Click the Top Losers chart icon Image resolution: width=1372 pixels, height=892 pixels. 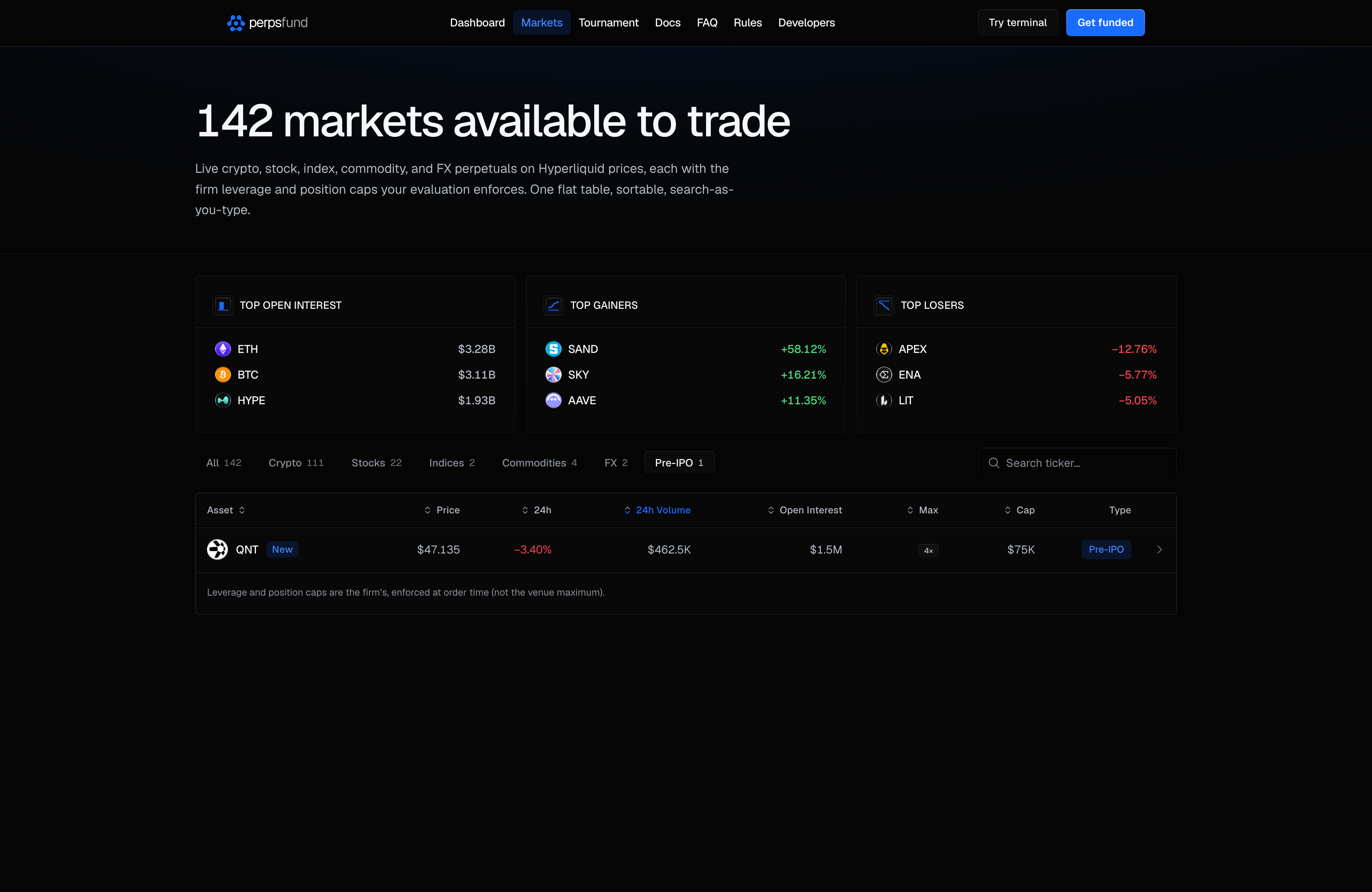pyautogui.click(x=884, y=305)
